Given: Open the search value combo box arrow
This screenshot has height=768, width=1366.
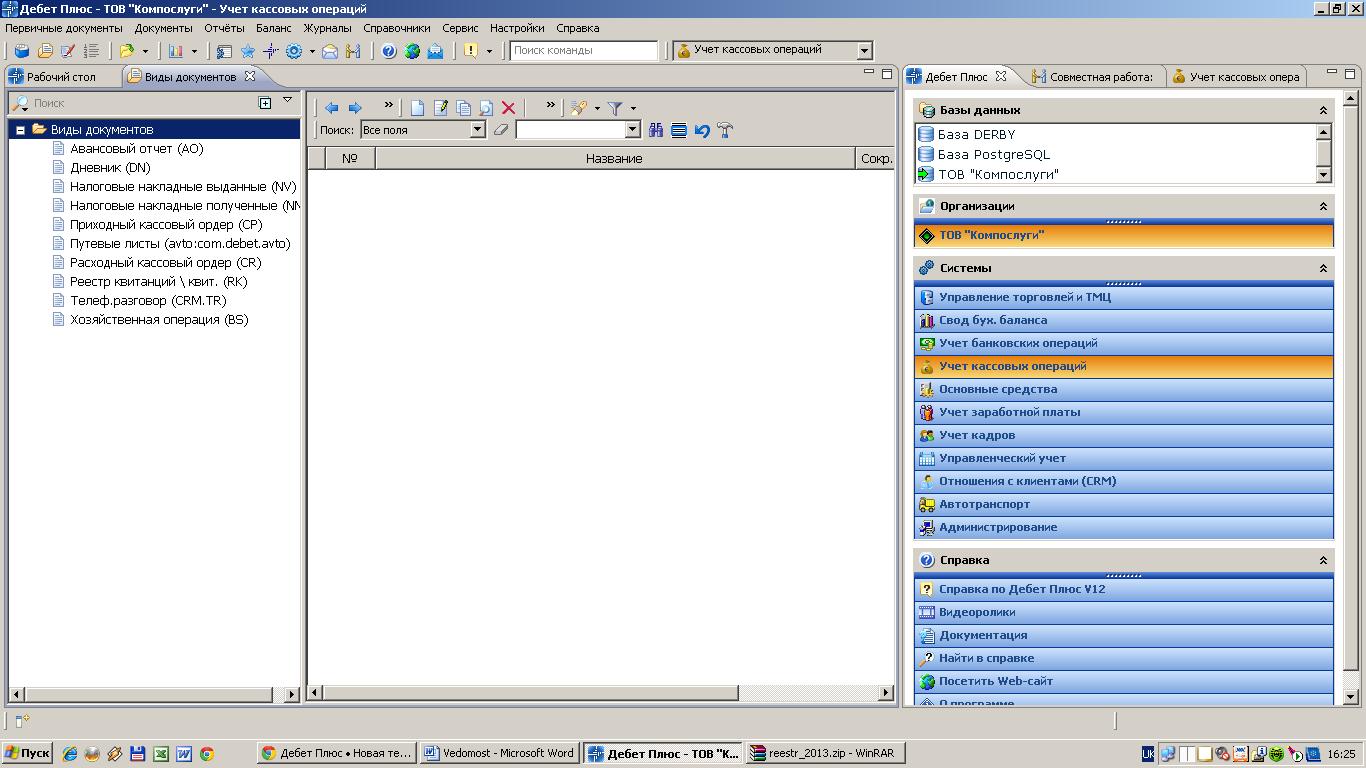Looking at the screenshot, I should click(x=632, y=129).
